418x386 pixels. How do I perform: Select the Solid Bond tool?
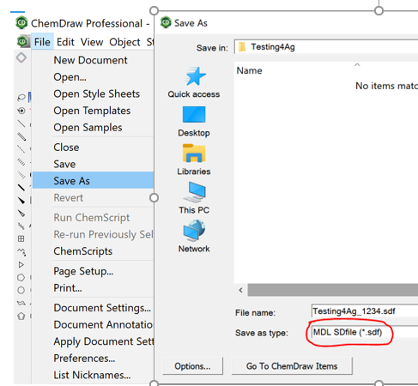(21, 124)
